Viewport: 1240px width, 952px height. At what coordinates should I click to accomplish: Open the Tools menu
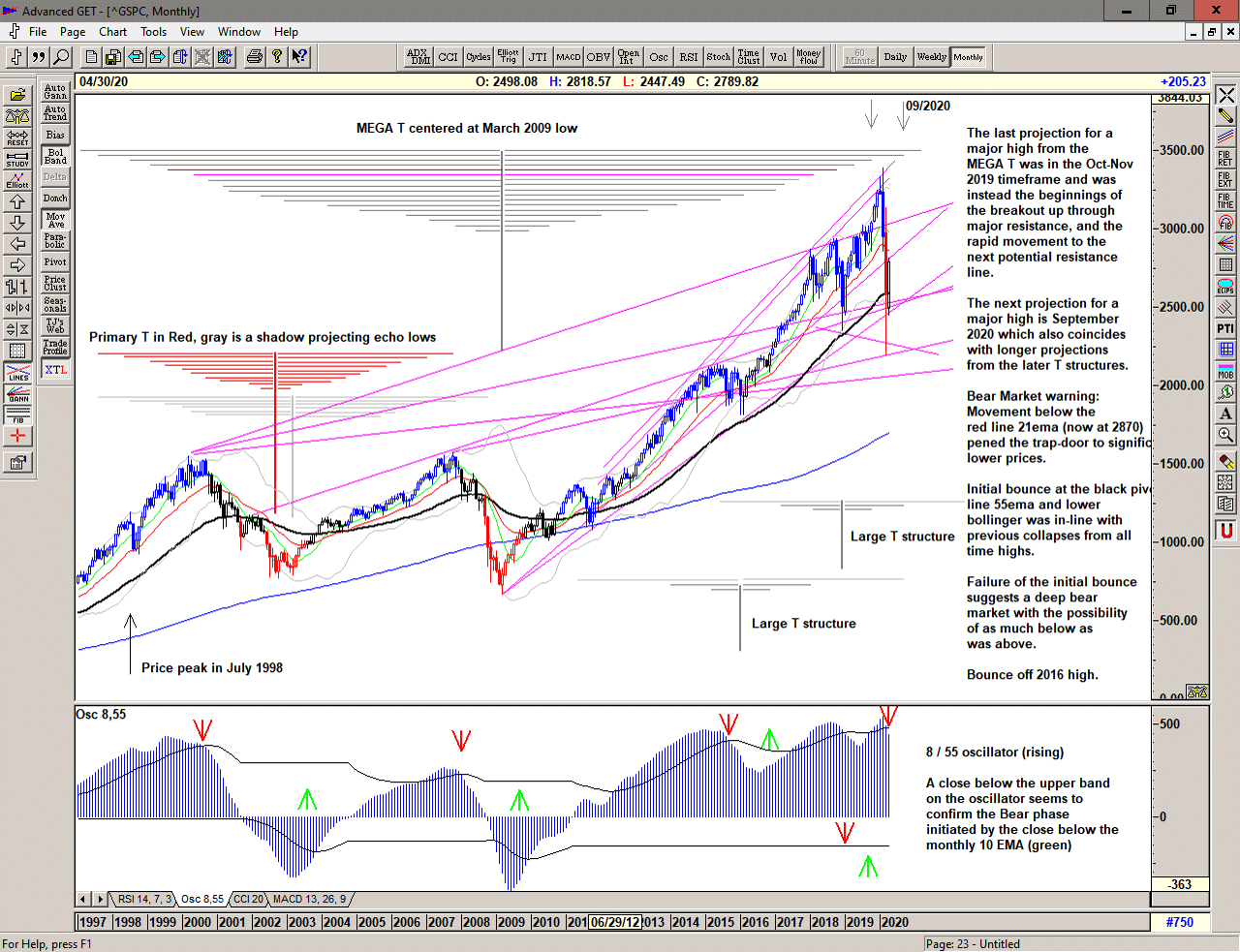pos(153,32)
